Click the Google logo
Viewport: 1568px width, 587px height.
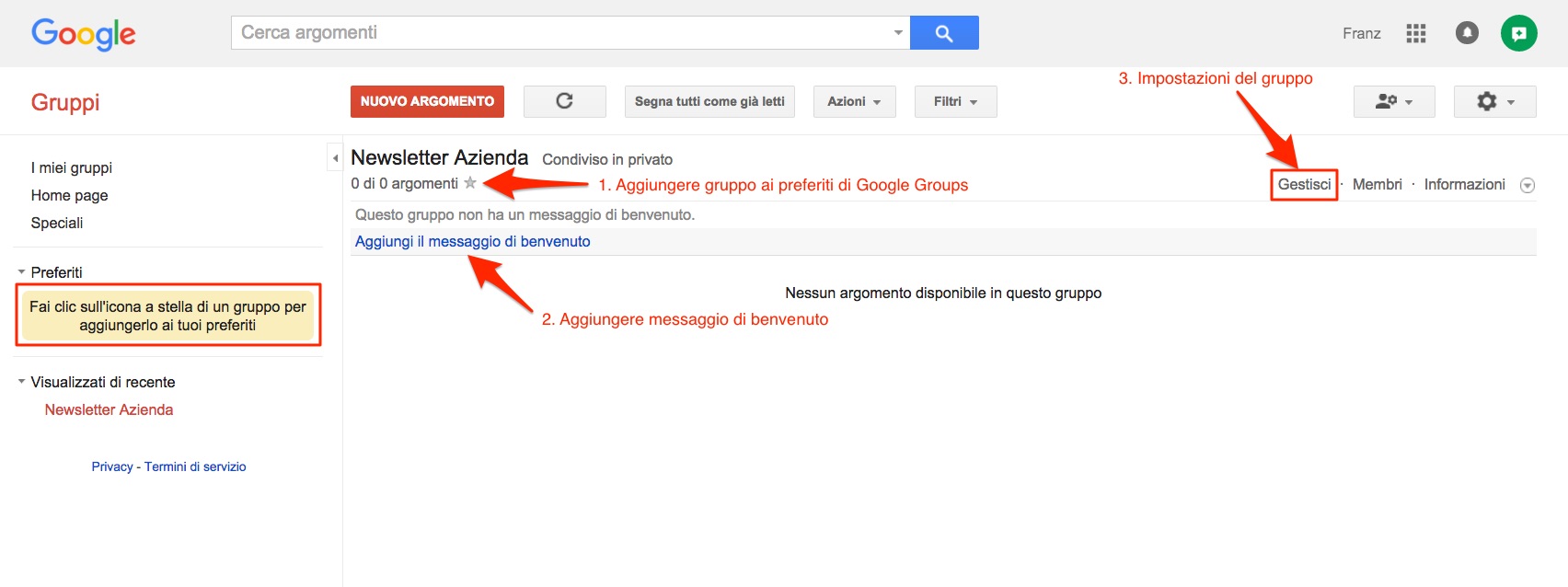point(84,34)
